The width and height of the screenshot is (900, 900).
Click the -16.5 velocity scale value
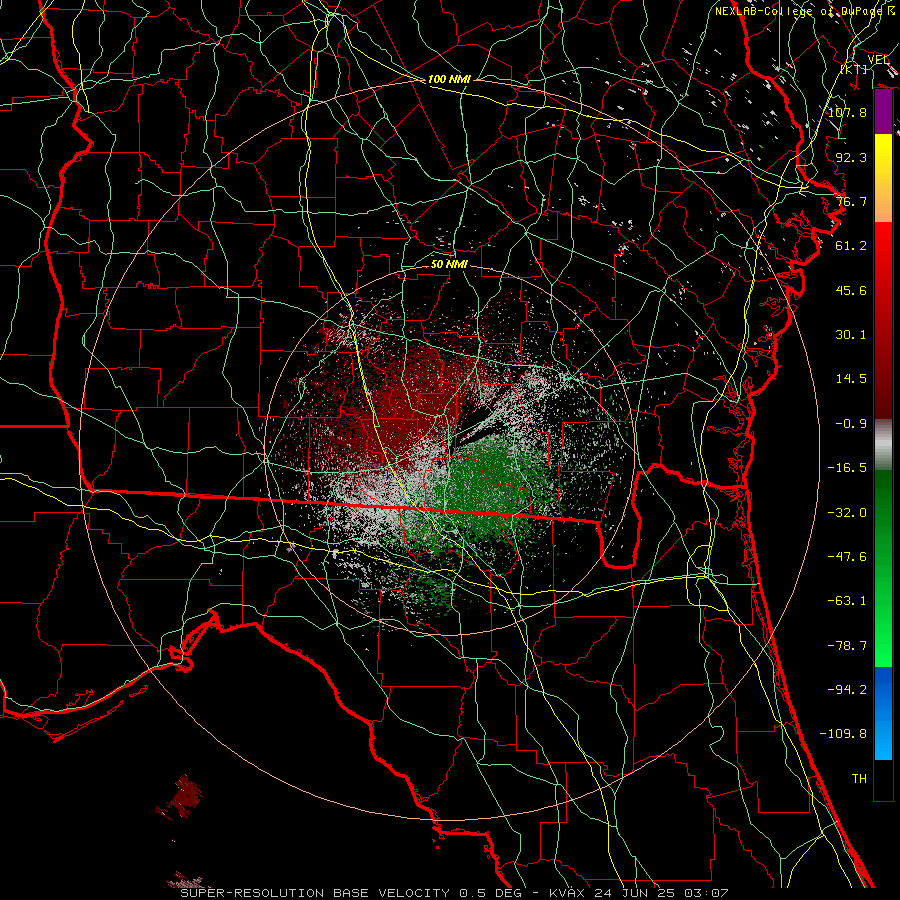tap(847, 468)
